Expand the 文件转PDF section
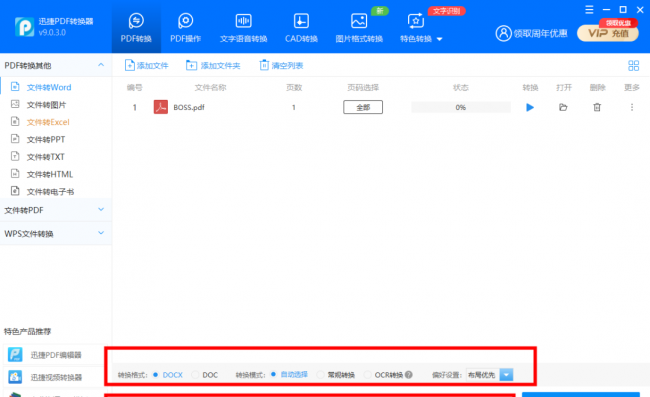The width and height of the screenshot is (650, 397). pyautogui.click(x=56, y=210)
